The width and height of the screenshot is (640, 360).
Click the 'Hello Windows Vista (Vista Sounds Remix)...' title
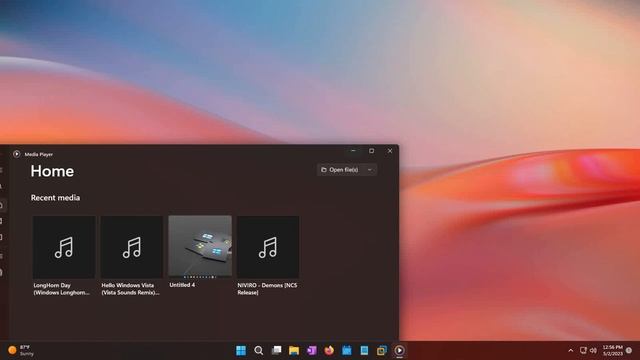pos(130,289)
